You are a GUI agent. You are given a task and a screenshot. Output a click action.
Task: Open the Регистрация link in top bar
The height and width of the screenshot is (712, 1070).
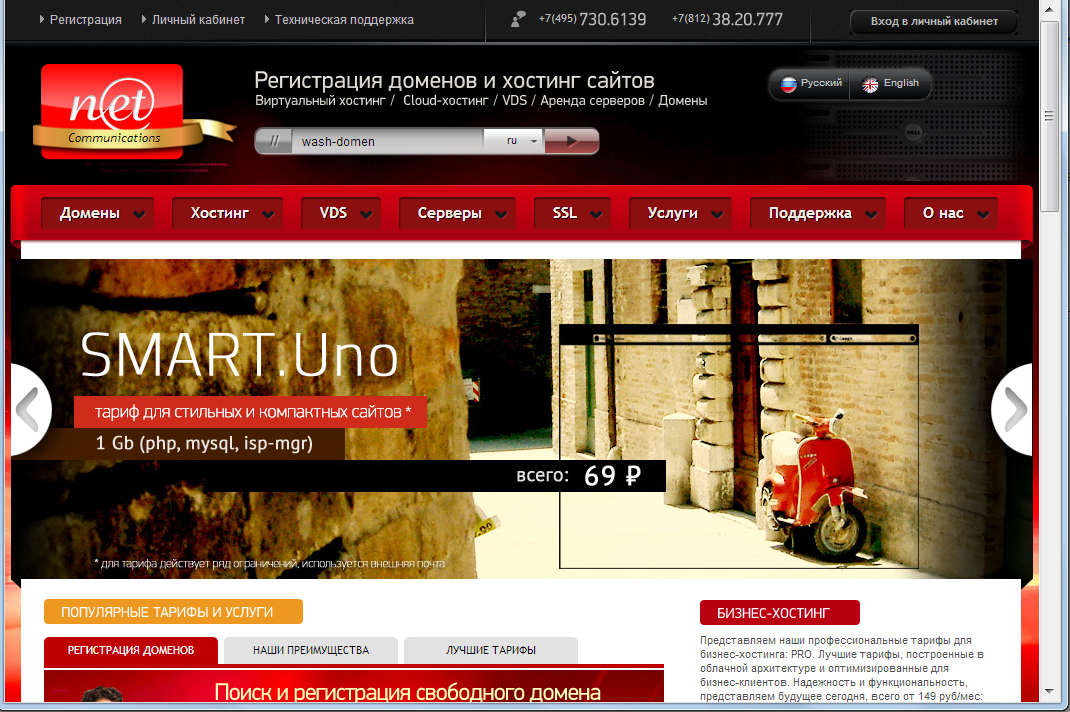coord(86,19)
